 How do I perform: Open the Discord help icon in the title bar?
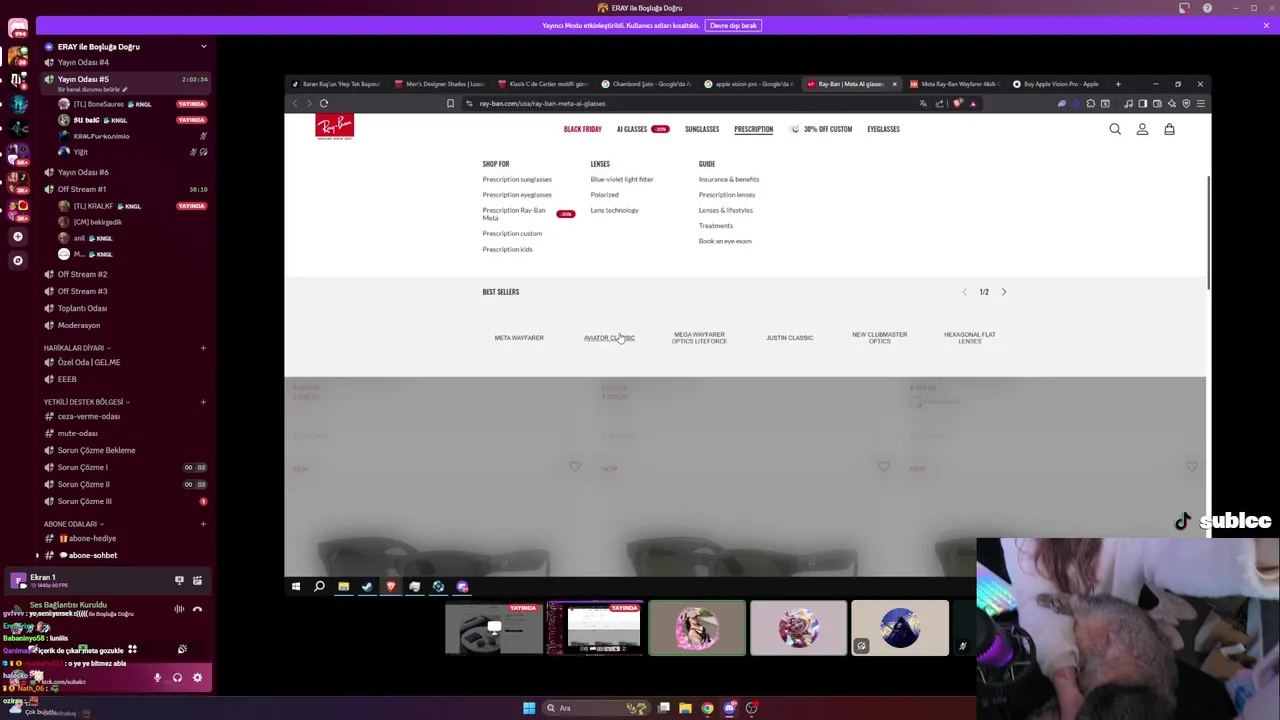[x=1207, y=8]
